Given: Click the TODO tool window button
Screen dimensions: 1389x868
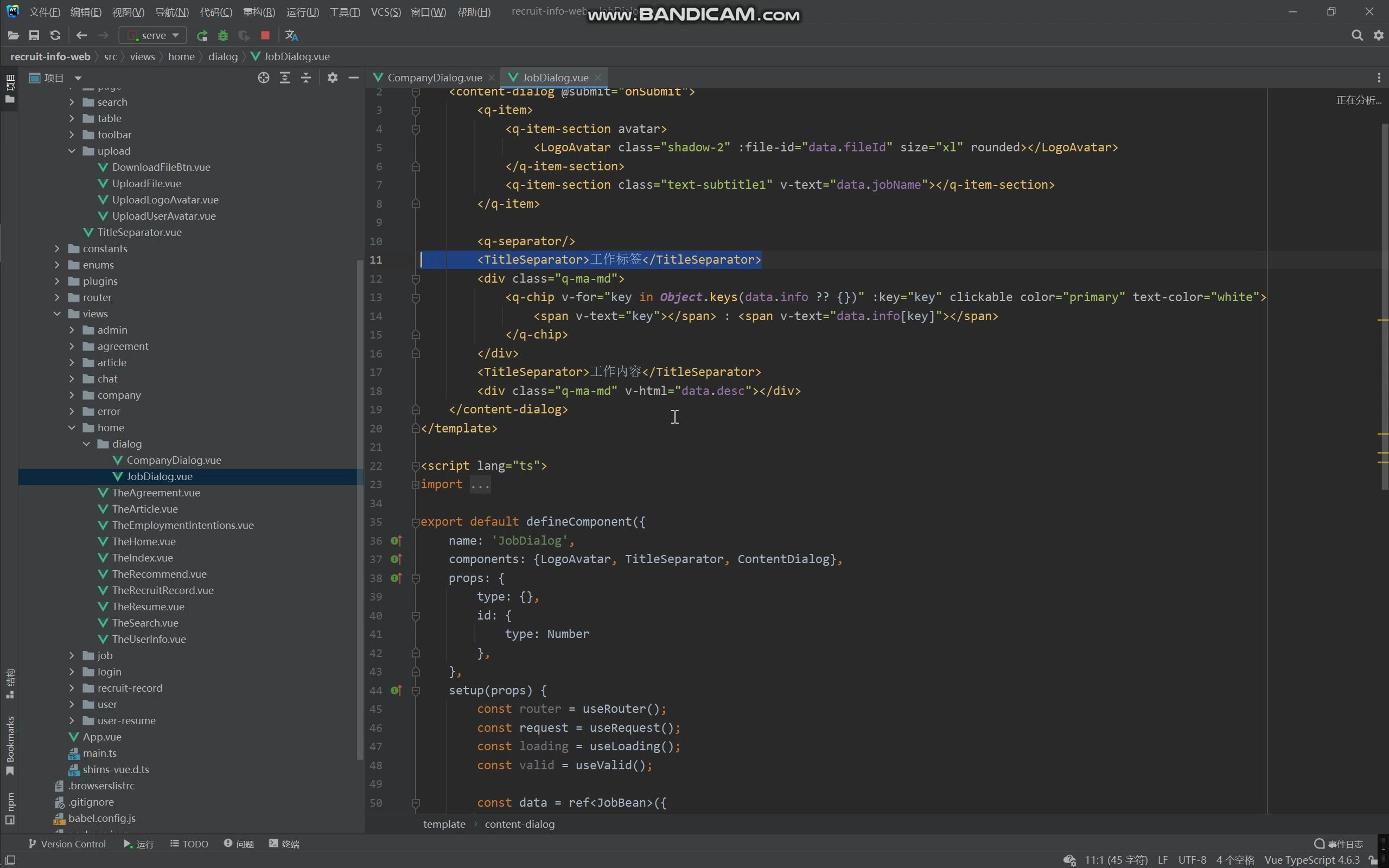Looking at the screenshot, I should 189,844.
